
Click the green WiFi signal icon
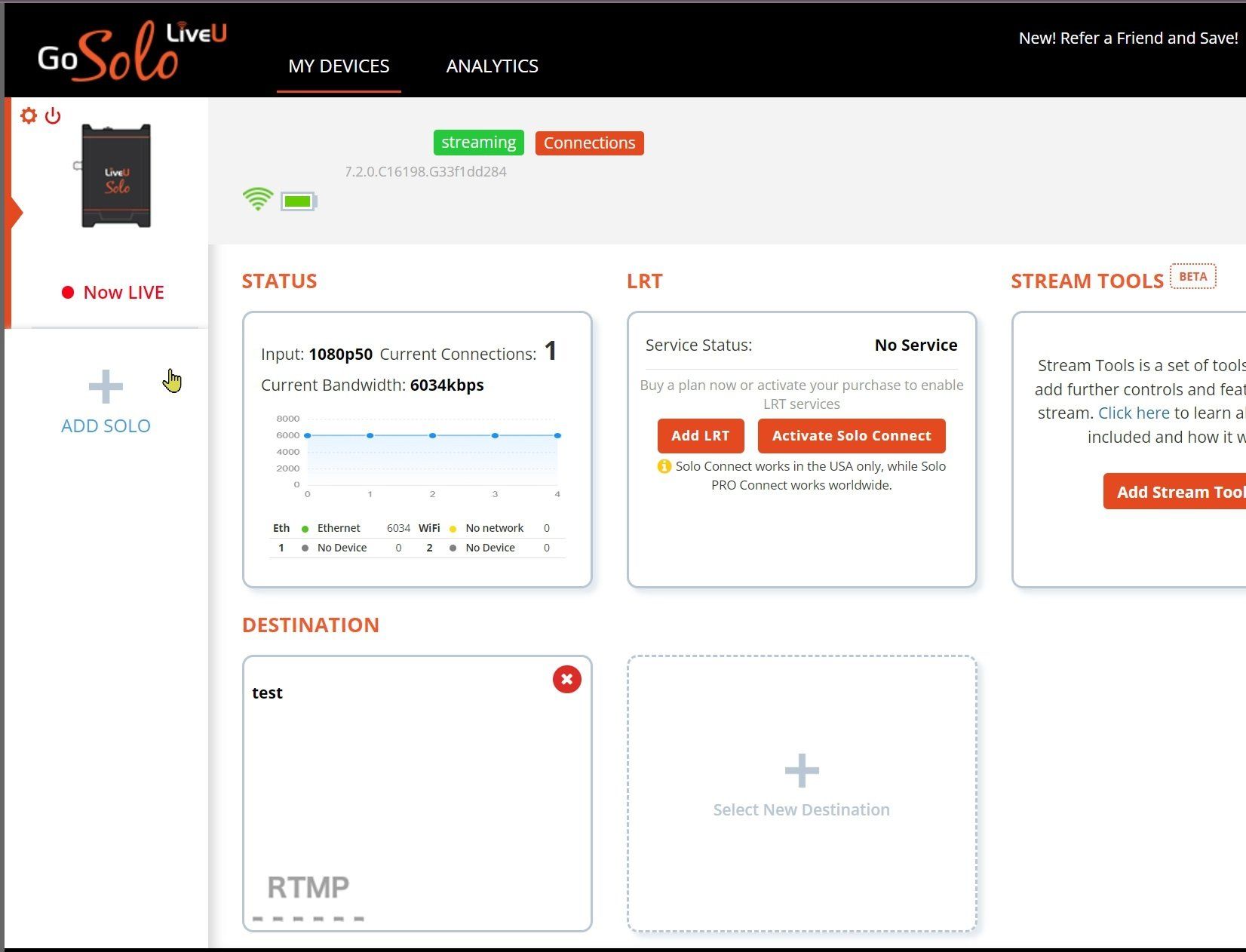(258, 199)
